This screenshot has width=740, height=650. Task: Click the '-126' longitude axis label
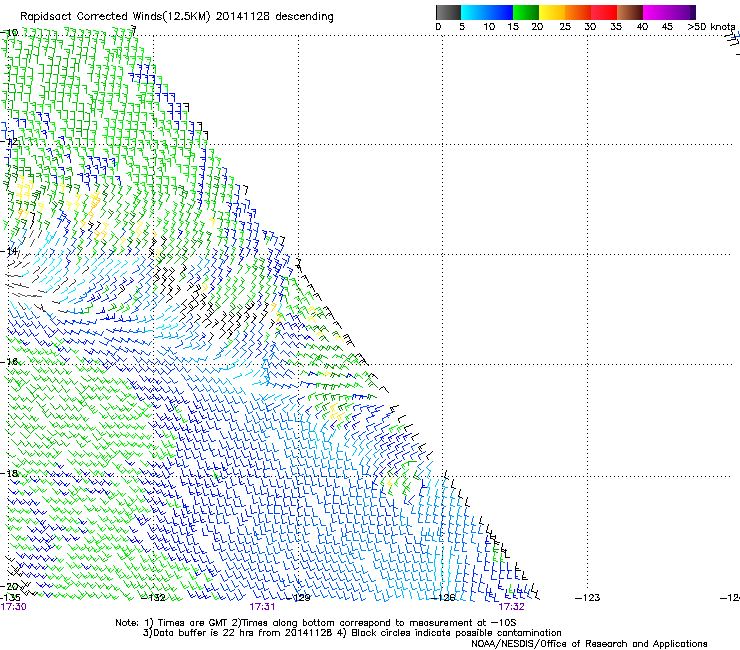click(x=443, y=598)
